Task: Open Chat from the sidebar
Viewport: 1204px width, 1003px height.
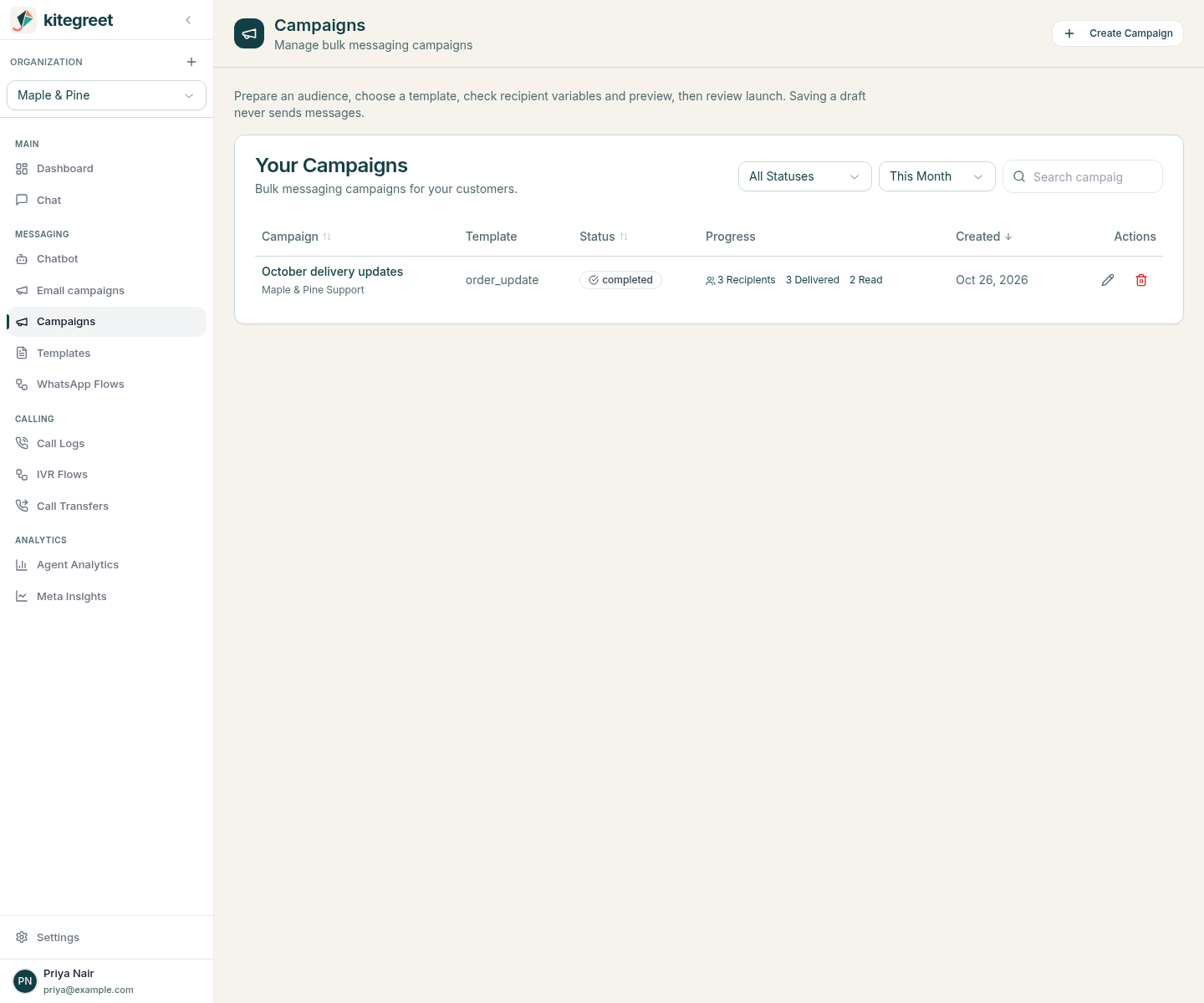Action: pyautogui.click(x=106, y=201)
